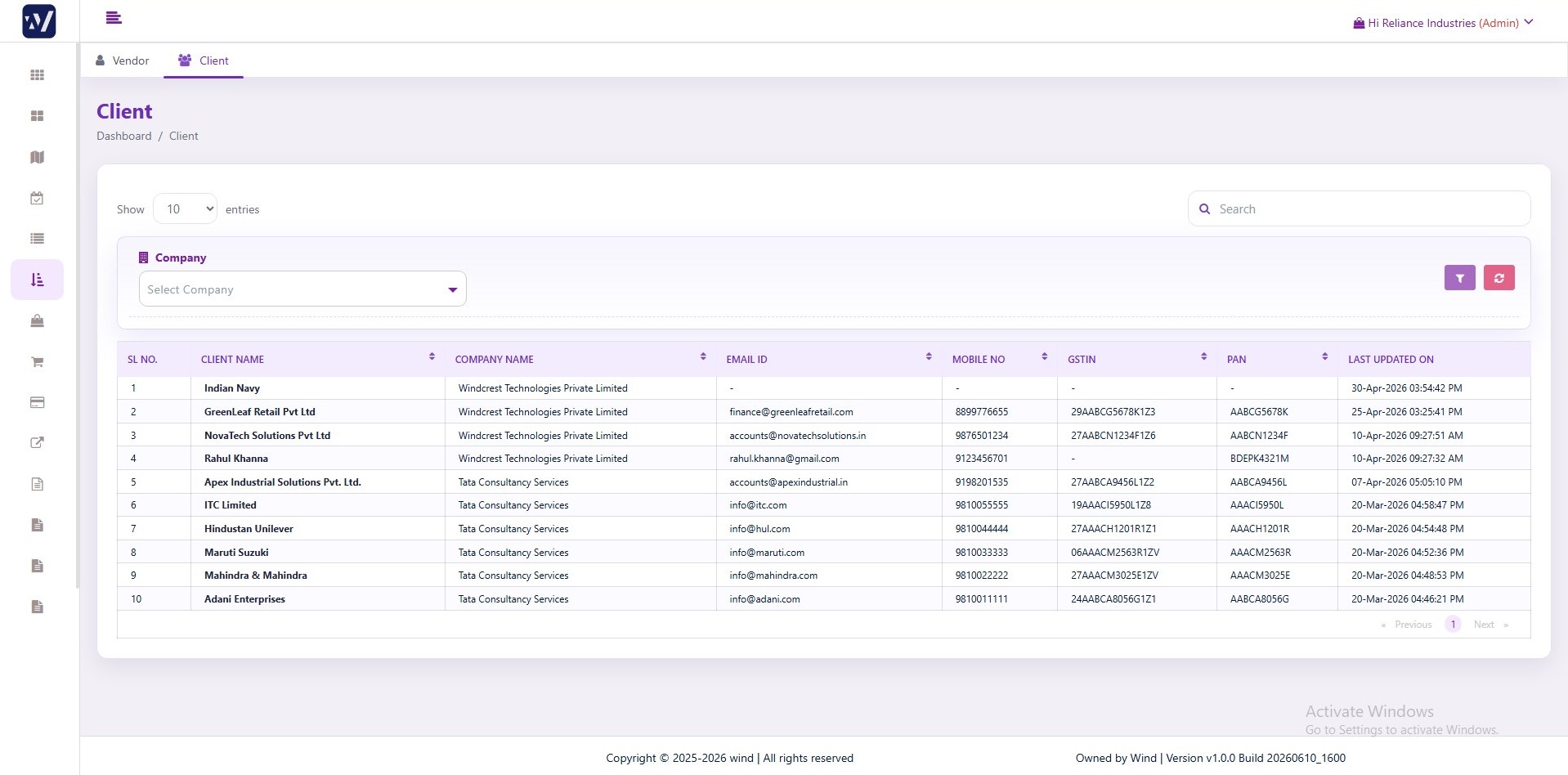Switch to the Vendor tab
The height and width of the screenshot is (775, 1568).
tap(123, 60)
